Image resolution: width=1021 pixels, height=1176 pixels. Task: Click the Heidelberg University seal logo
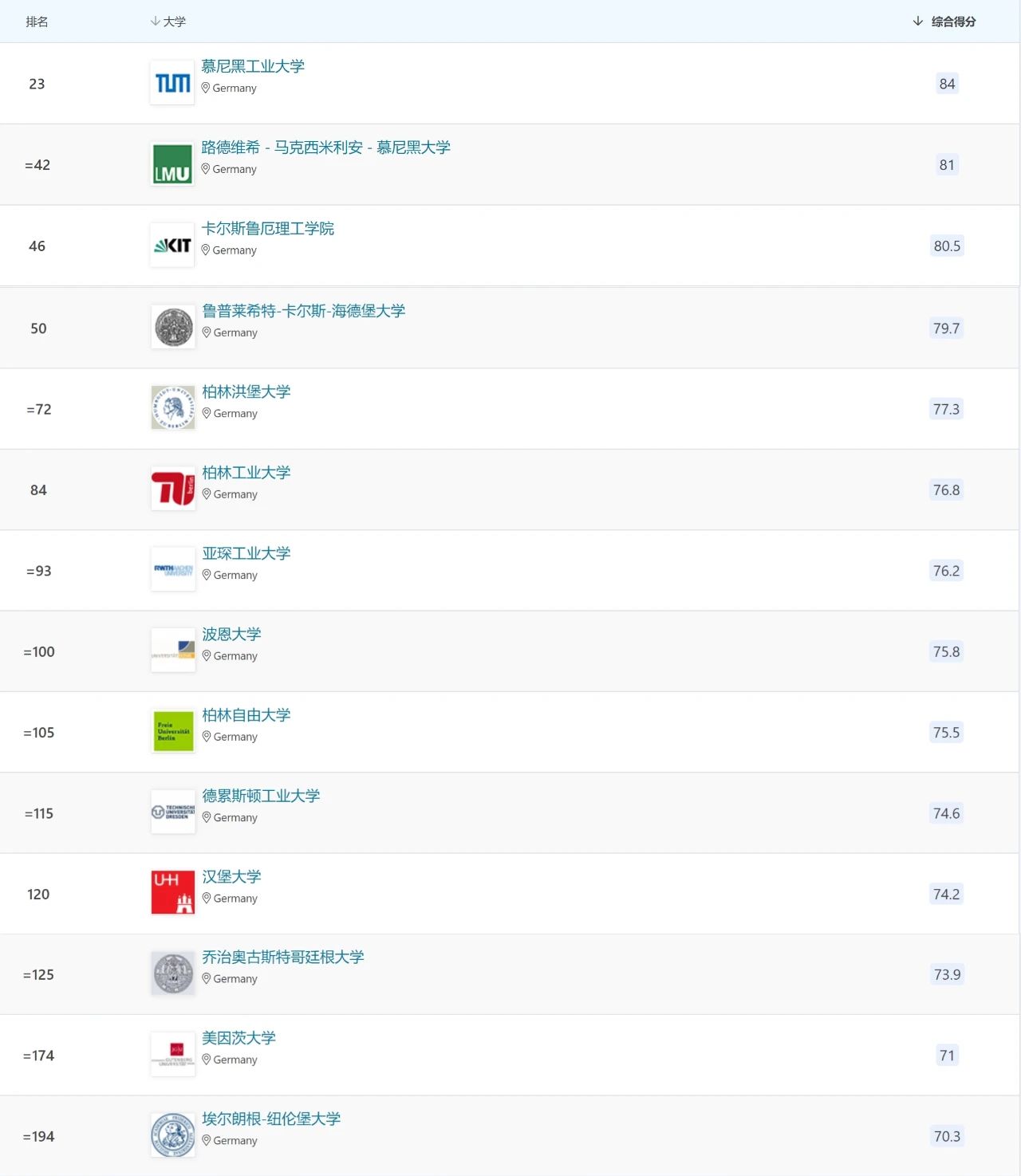pos(173,328)
